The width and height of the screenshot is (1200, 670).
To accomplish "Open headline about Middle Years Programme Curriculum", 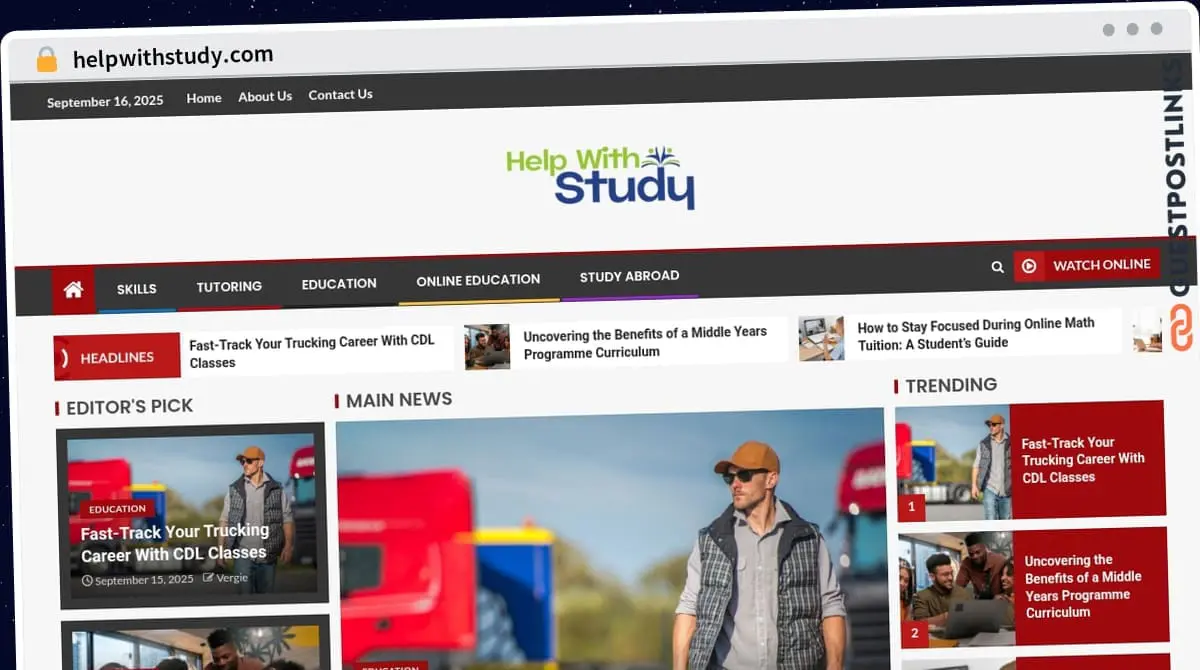I will tap(644, 342).
